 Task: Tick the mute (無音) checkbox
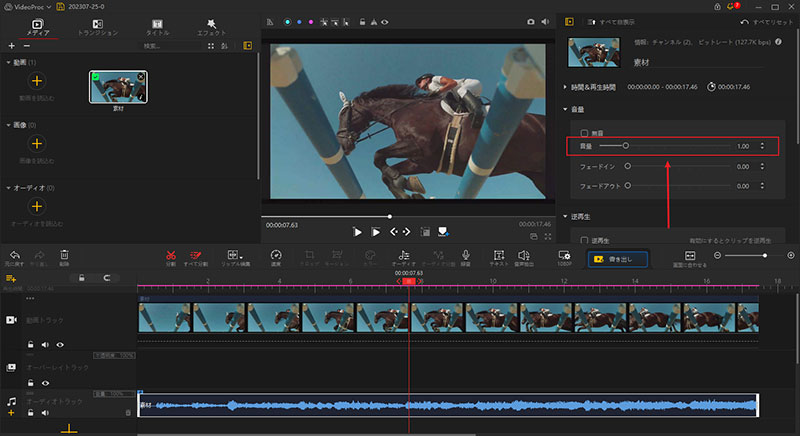[x=584, y=133]
